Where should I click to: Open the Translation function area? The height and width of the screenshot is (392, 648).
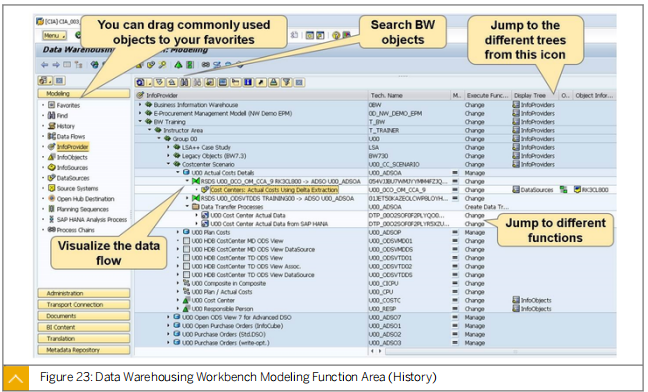[x=83, y=338]
